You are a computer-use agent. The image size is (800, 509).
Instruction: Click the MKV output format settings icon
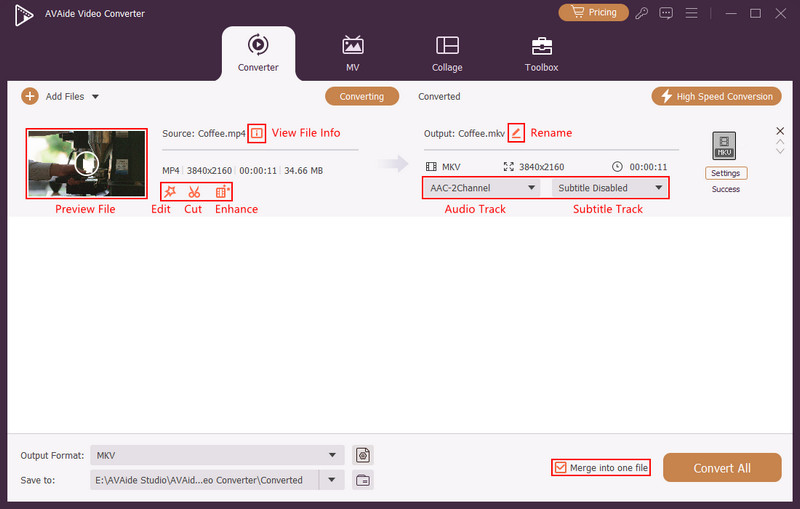(724, 146)
